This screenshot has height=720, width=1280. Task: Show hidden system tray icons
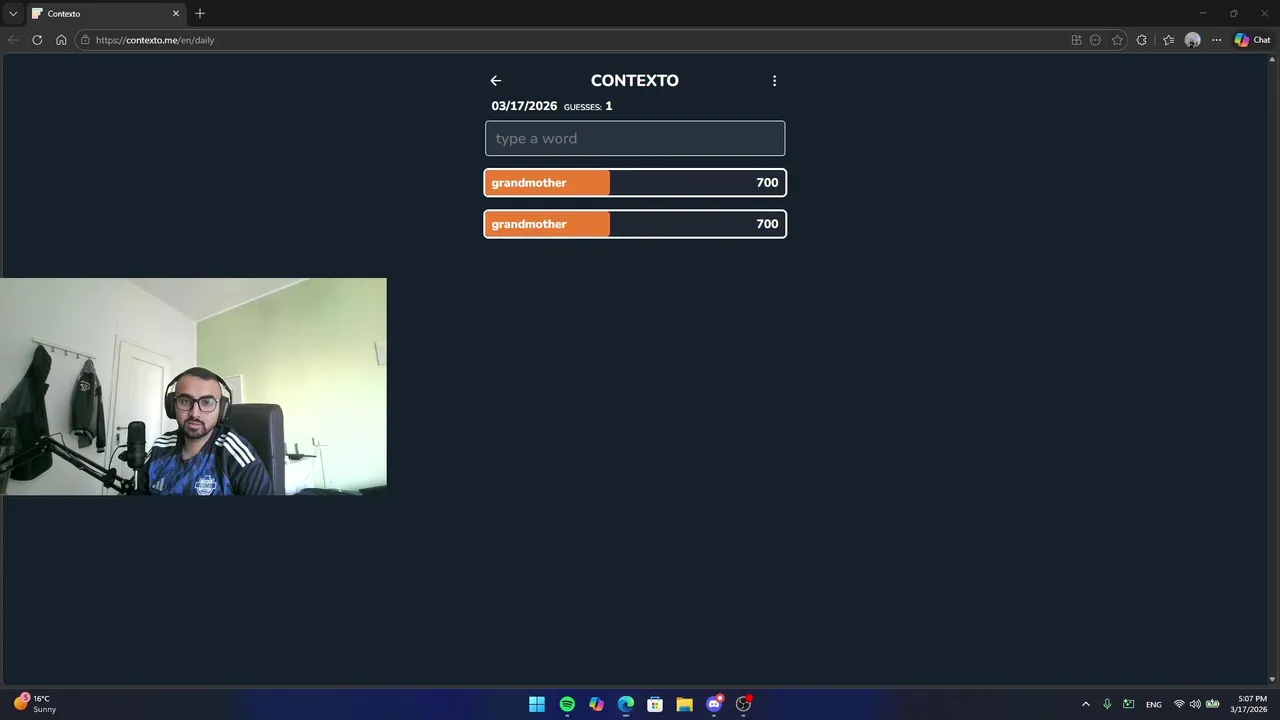pos(1086,704)
